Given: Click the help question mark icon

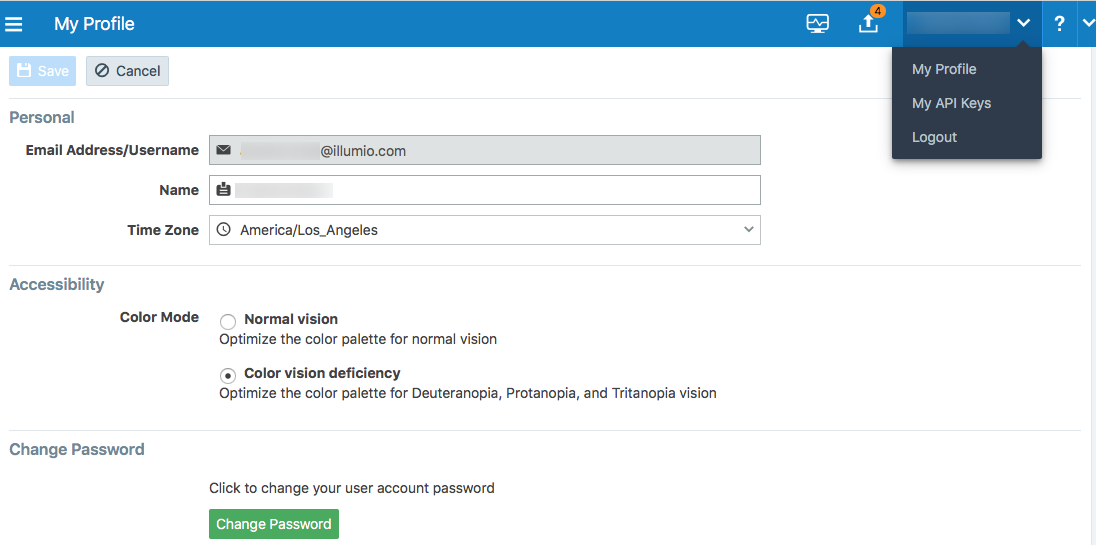Looking at the screenshot, I should coord(1059,24).
